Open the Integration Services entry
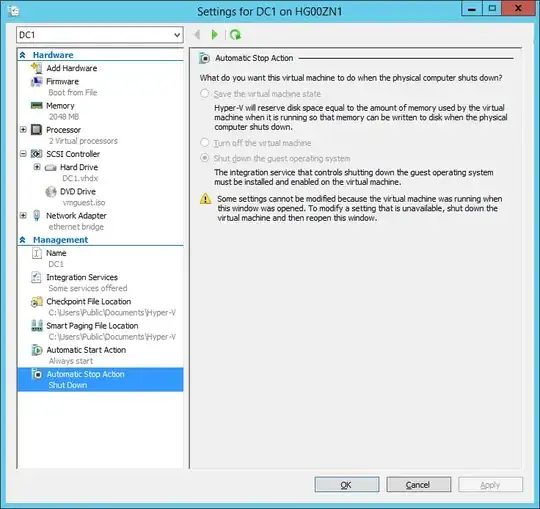Image resolution: width=540 pixels, height=509 pixels. click(x=82, y=277)
